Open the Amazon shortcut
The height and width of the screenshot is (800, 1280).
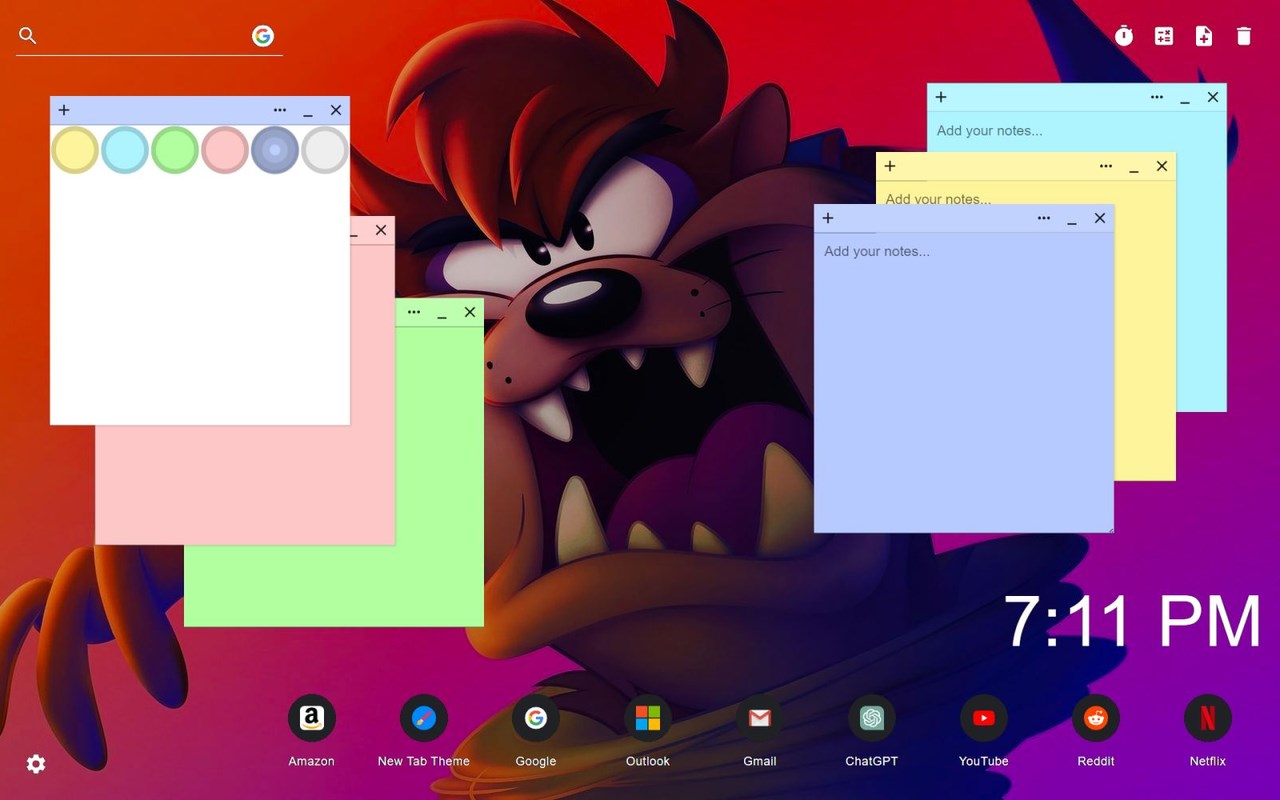pos(312,718)
